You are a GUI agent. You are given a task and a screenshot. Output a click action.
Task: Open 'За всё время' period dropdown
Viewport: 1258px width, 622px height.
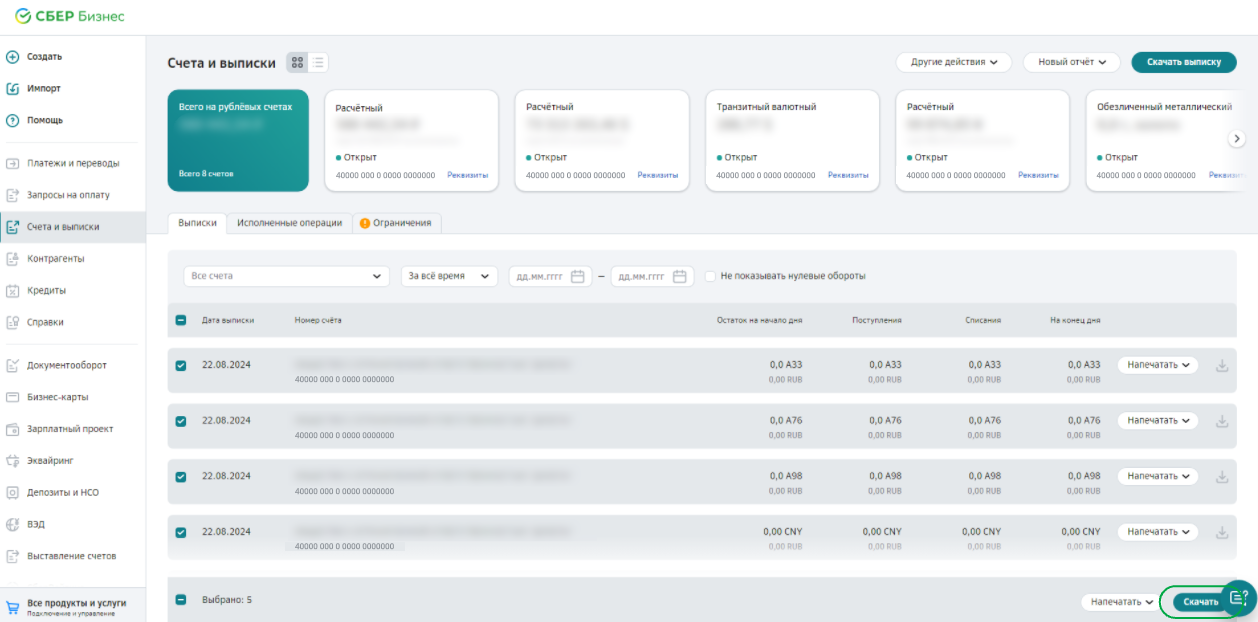449,276
